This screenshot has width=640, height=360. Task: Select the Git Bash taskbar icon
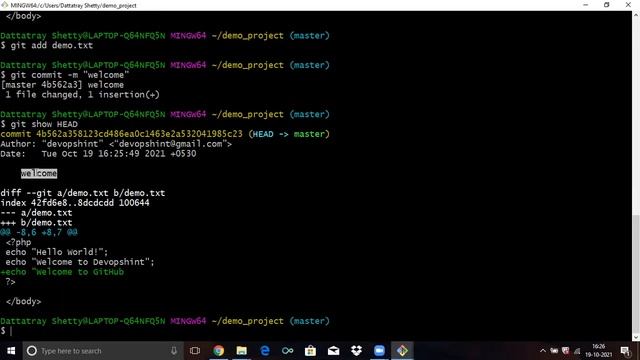[x=402, y=351]
